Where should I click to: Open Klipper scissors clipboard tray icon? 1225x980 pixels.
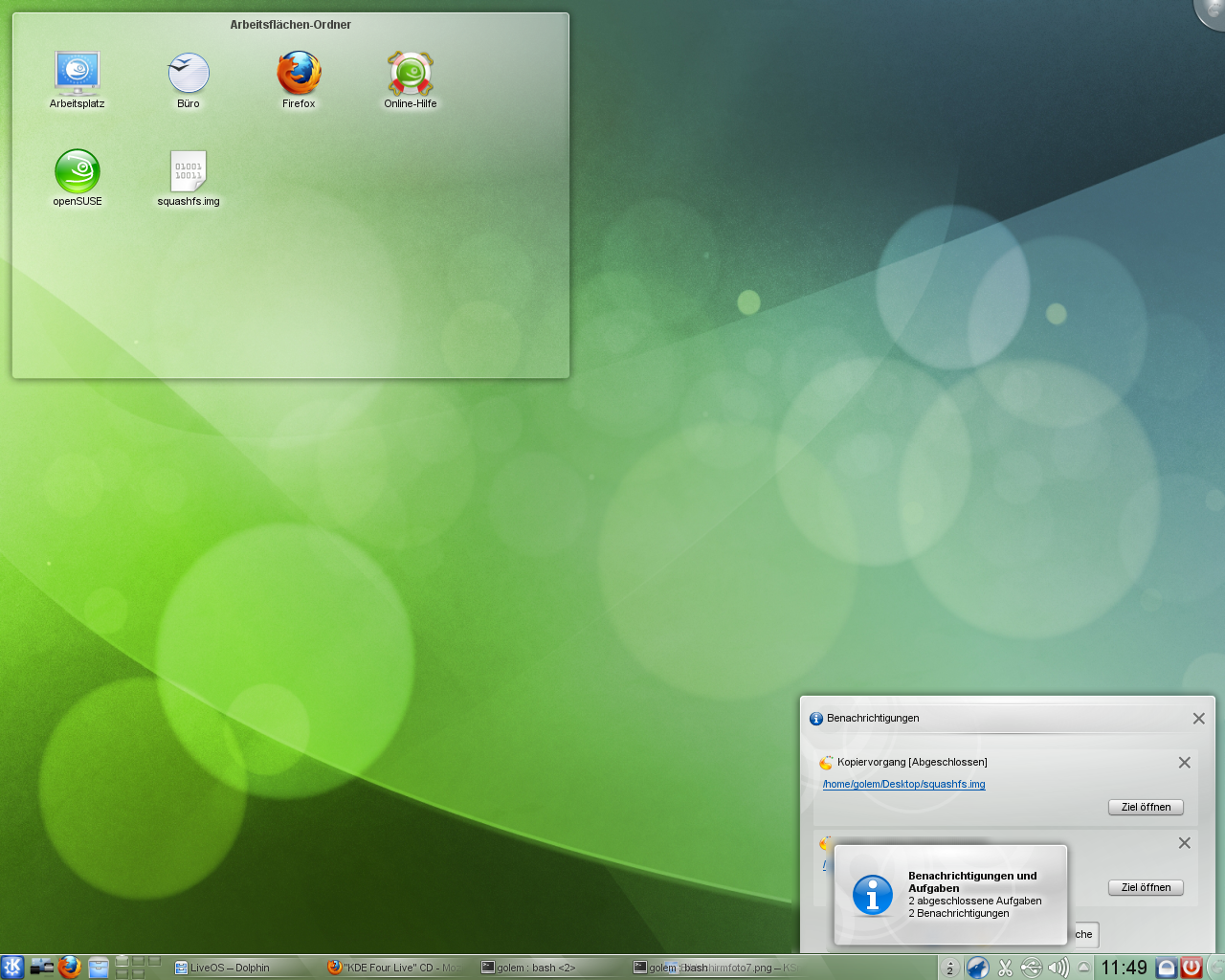pos(1005,968)
